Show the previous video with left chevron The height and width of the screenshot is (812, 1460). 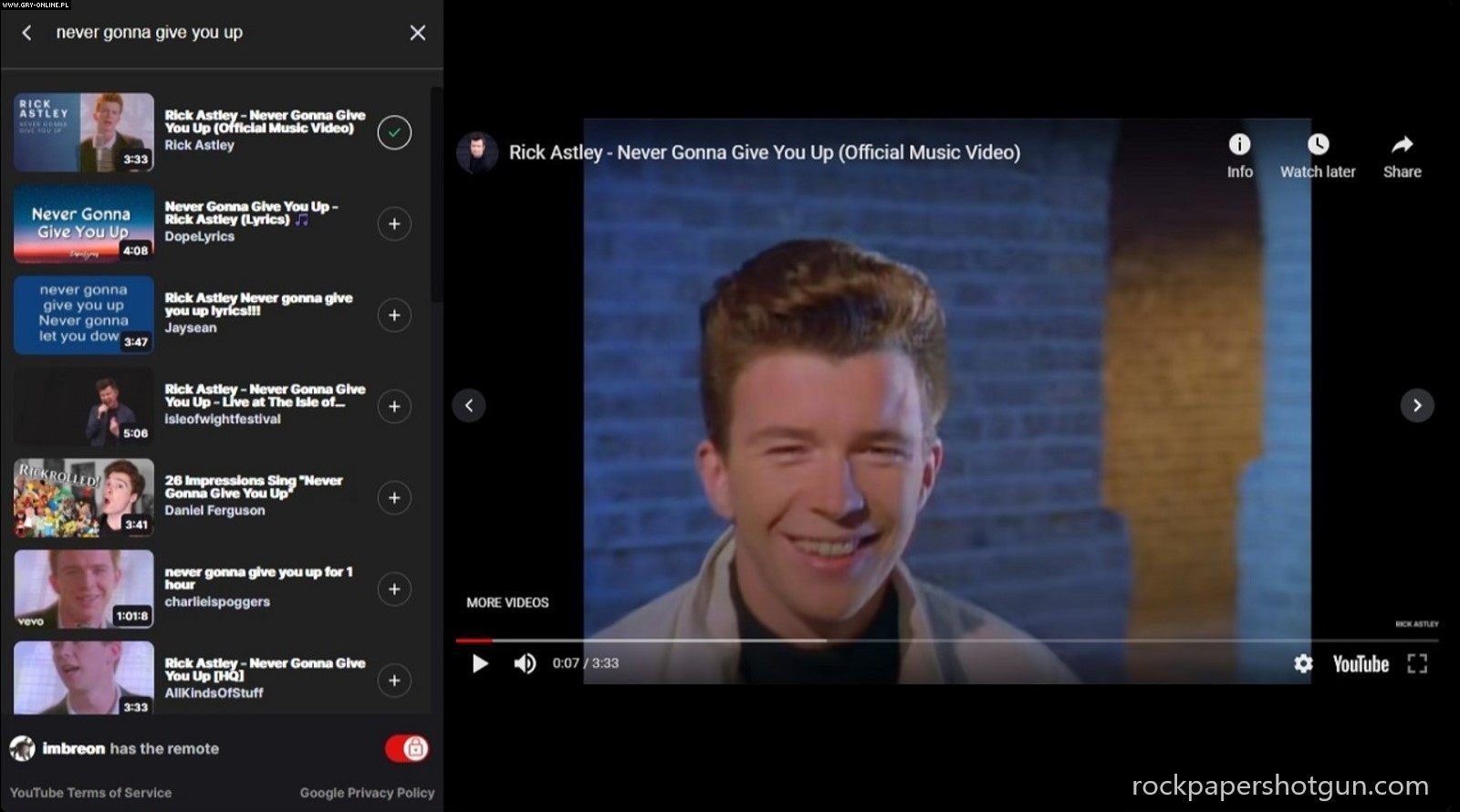click(x=469, y=405)
